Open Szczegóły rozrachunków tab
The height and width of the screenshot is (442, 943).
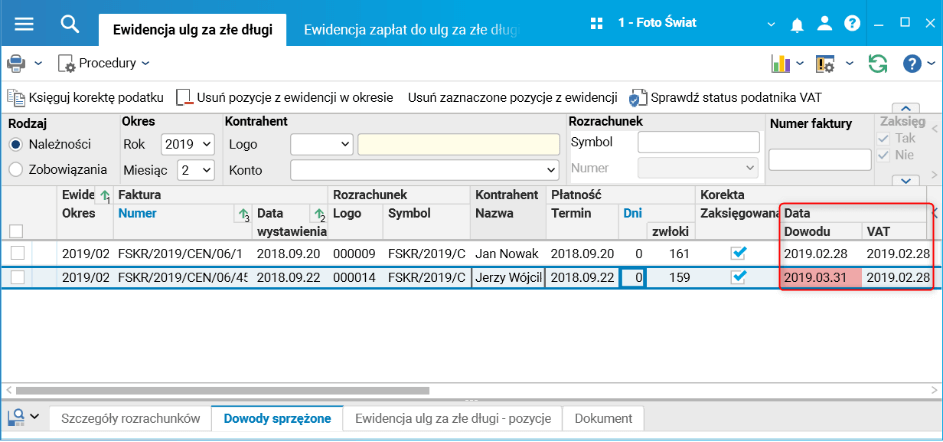pyautogui.click(x=130, y=419)
